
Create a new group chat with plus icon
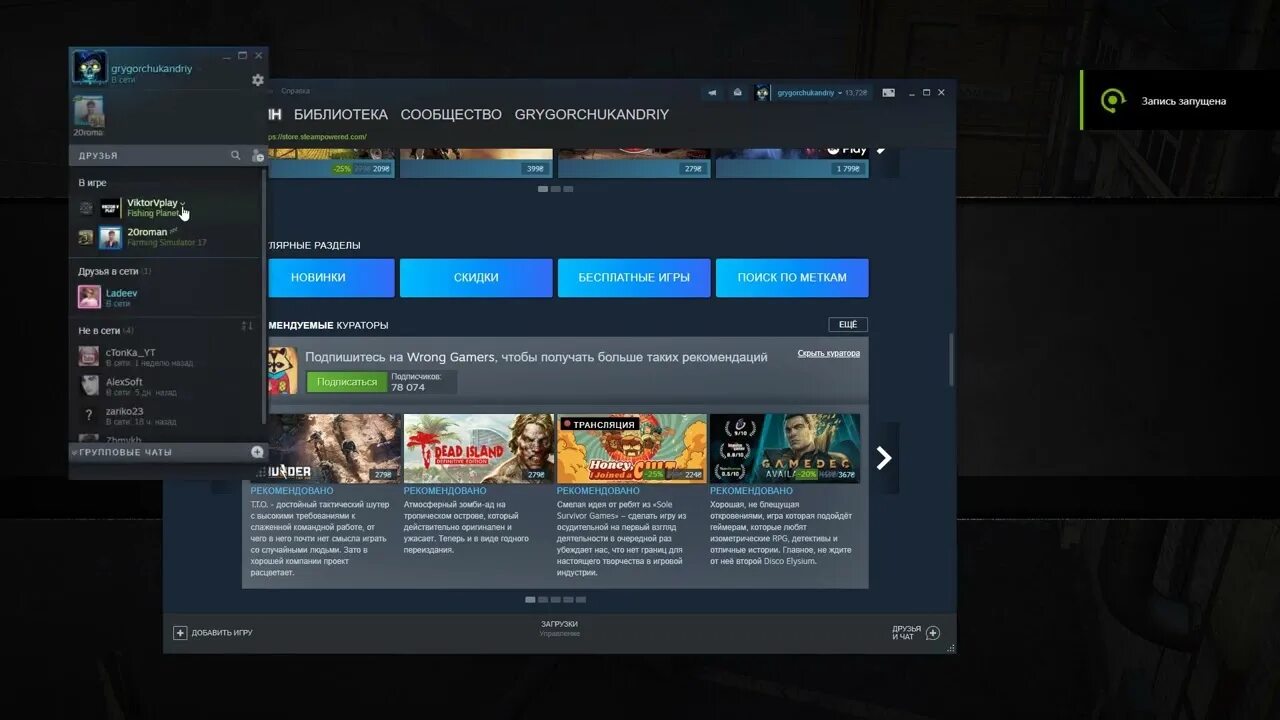tap(257, 452)
